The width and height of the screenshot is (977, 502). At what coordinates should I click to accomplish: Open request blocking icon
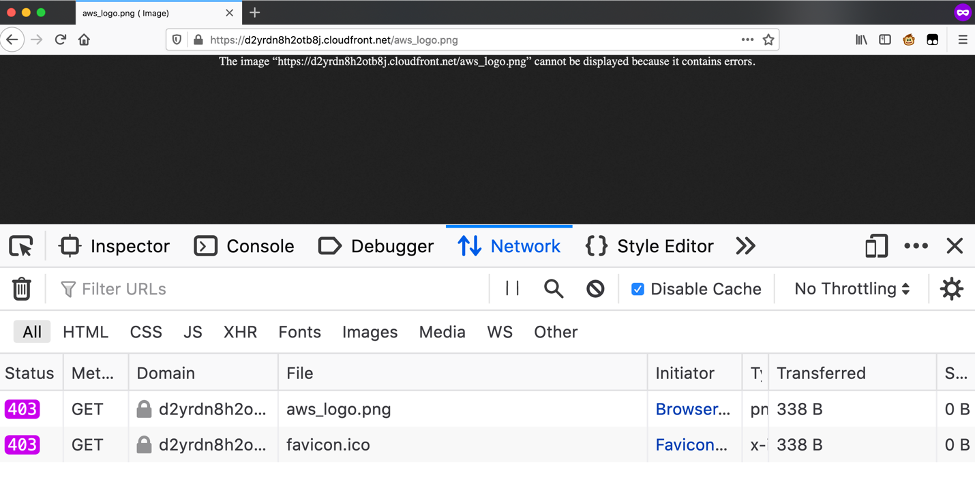click(x=595, y=289)
